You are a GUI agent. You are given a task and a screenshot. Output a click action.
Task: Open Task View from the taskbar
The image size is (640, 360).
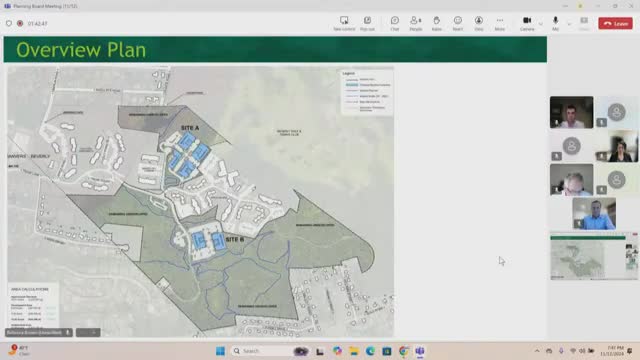tap(320, 351)
